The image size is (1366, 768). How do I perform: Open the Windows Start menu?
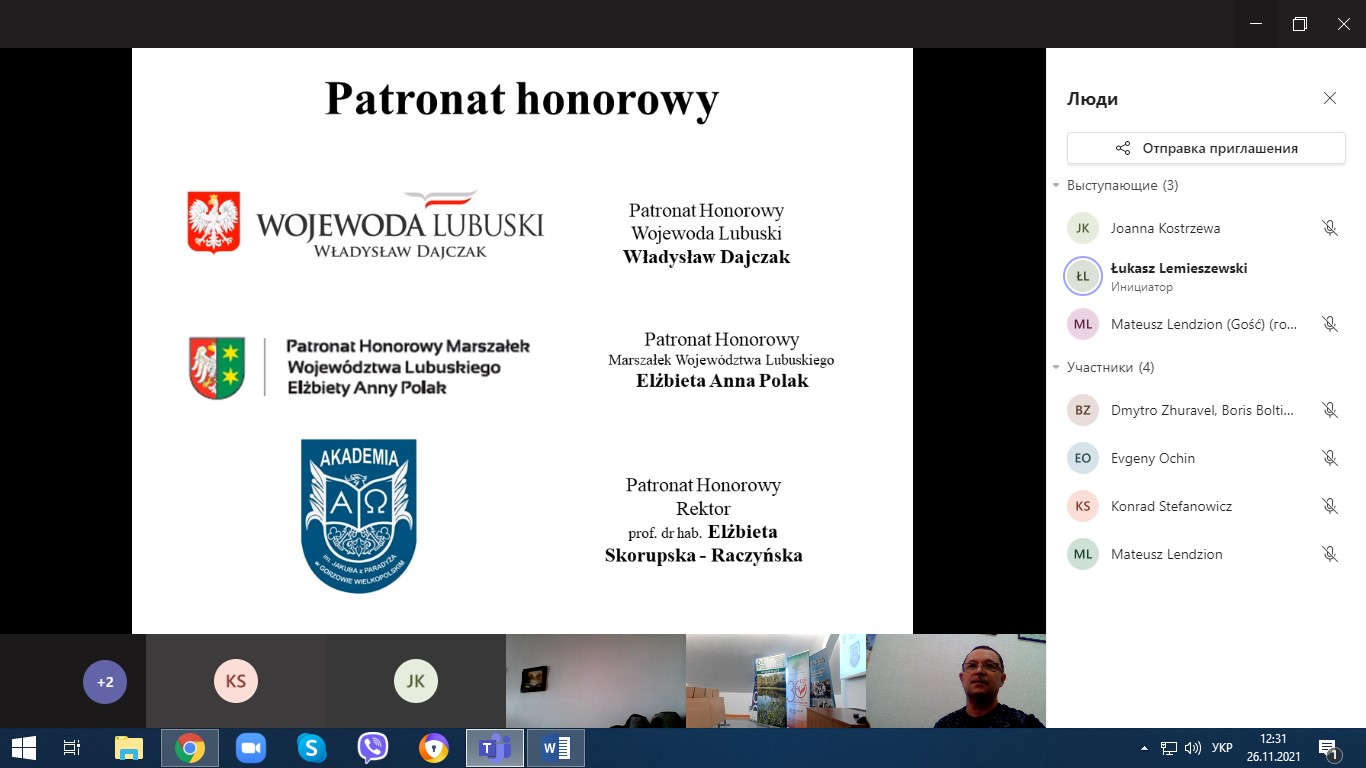pyautogui.click(x=23, y=748)
